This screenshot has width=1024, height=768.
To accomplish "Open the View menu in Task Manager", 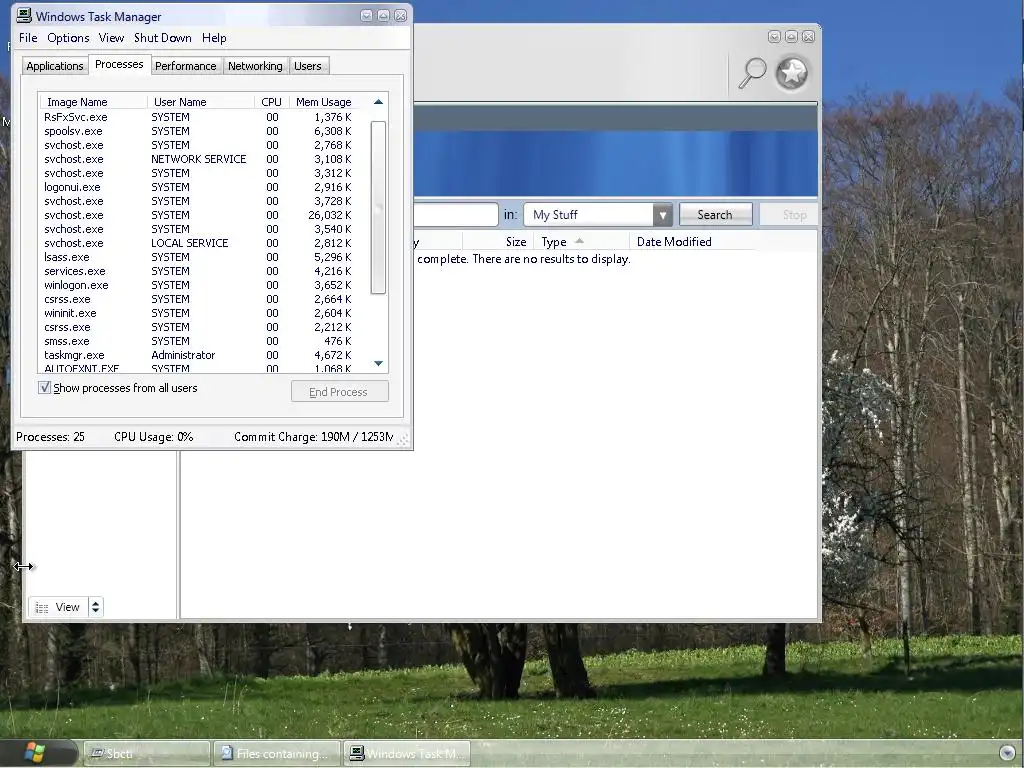I will (x=111, y=38).
